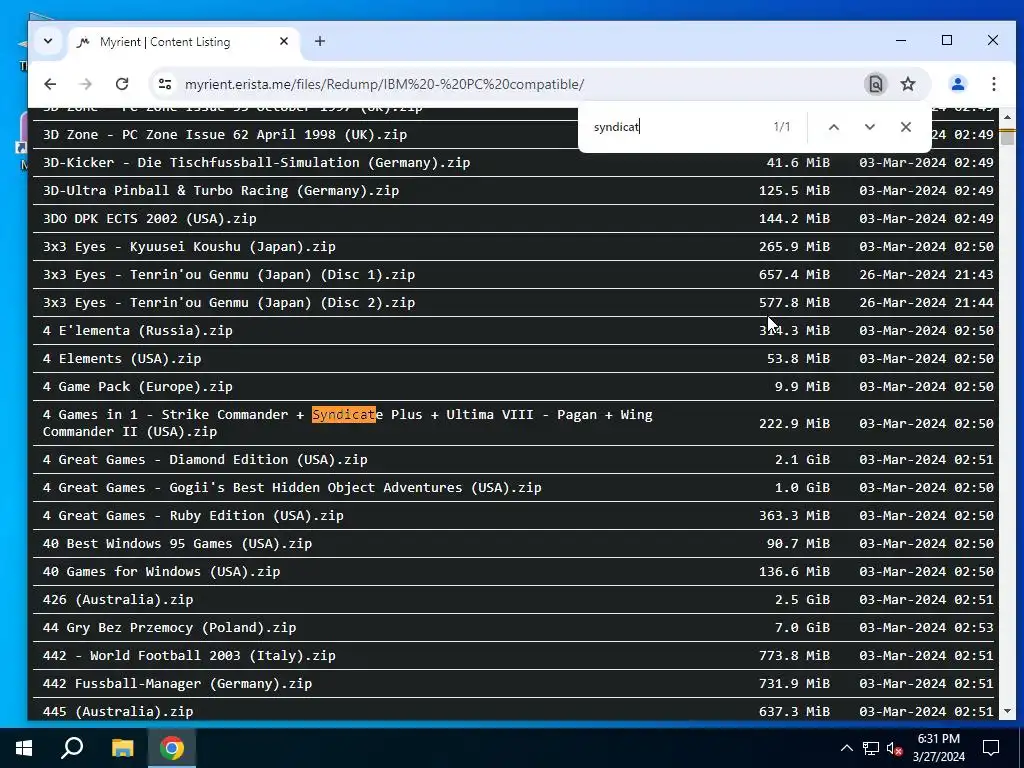Screen dimensions: 1024x768
Task: Download 4 Great Games - Diamond Edition
Action: point(205,460)
